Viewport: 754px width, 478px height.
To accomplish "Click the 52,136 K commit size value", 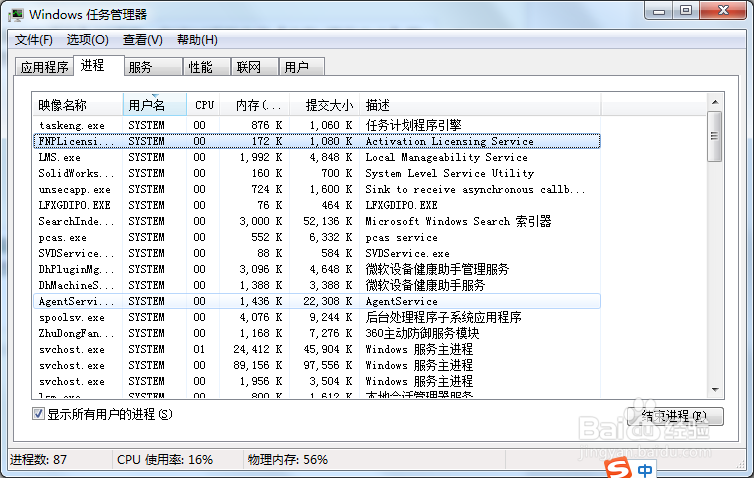I will tap(327, 221).
